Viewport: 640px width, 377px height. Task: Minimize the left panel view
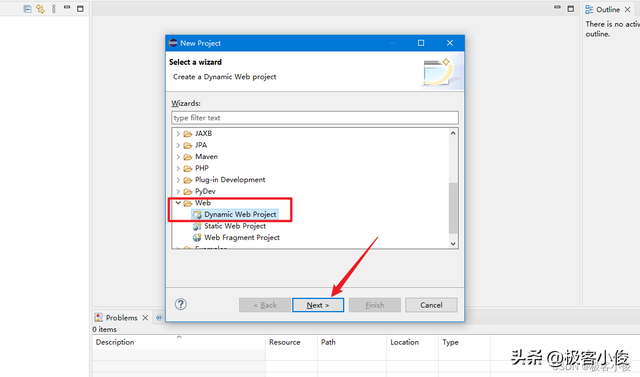click(x=67, y=7)
